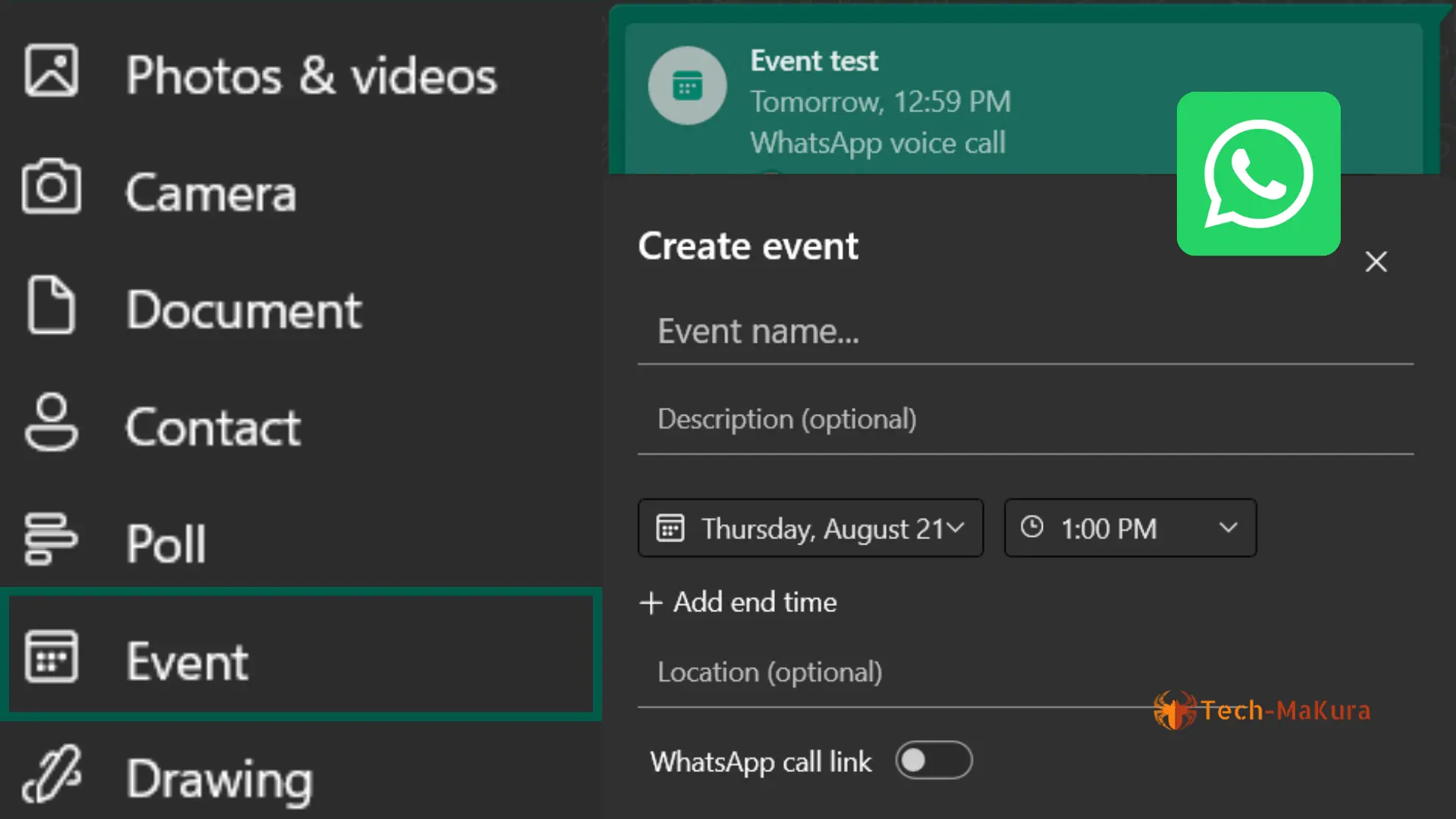
Task: Open the Event test message card
Action: [x=1024, y=98]
